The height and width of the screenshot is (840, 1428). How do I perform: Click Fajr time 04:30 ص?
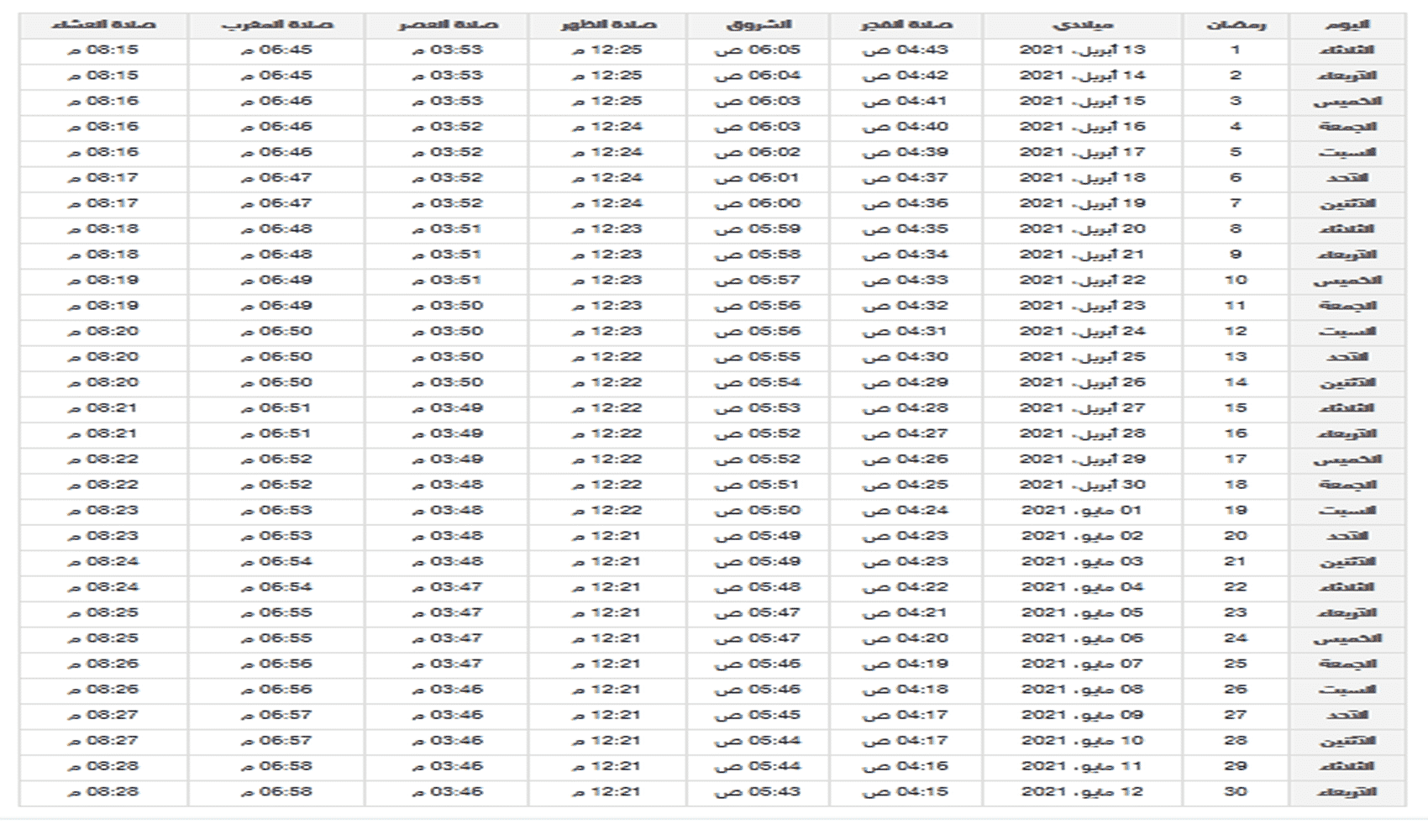(906, 357)
